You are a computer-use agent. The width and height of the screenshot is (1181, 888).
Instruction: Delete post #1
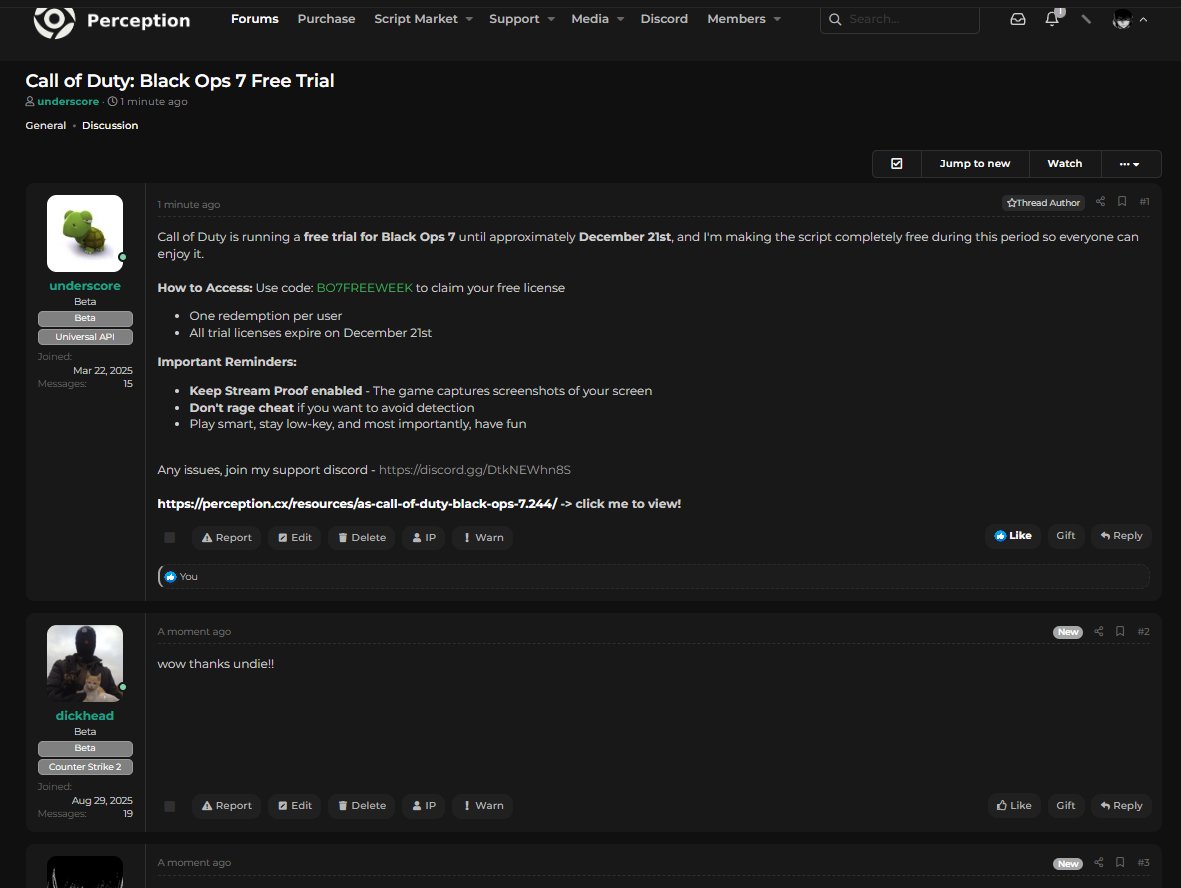[x=362, y=537]
